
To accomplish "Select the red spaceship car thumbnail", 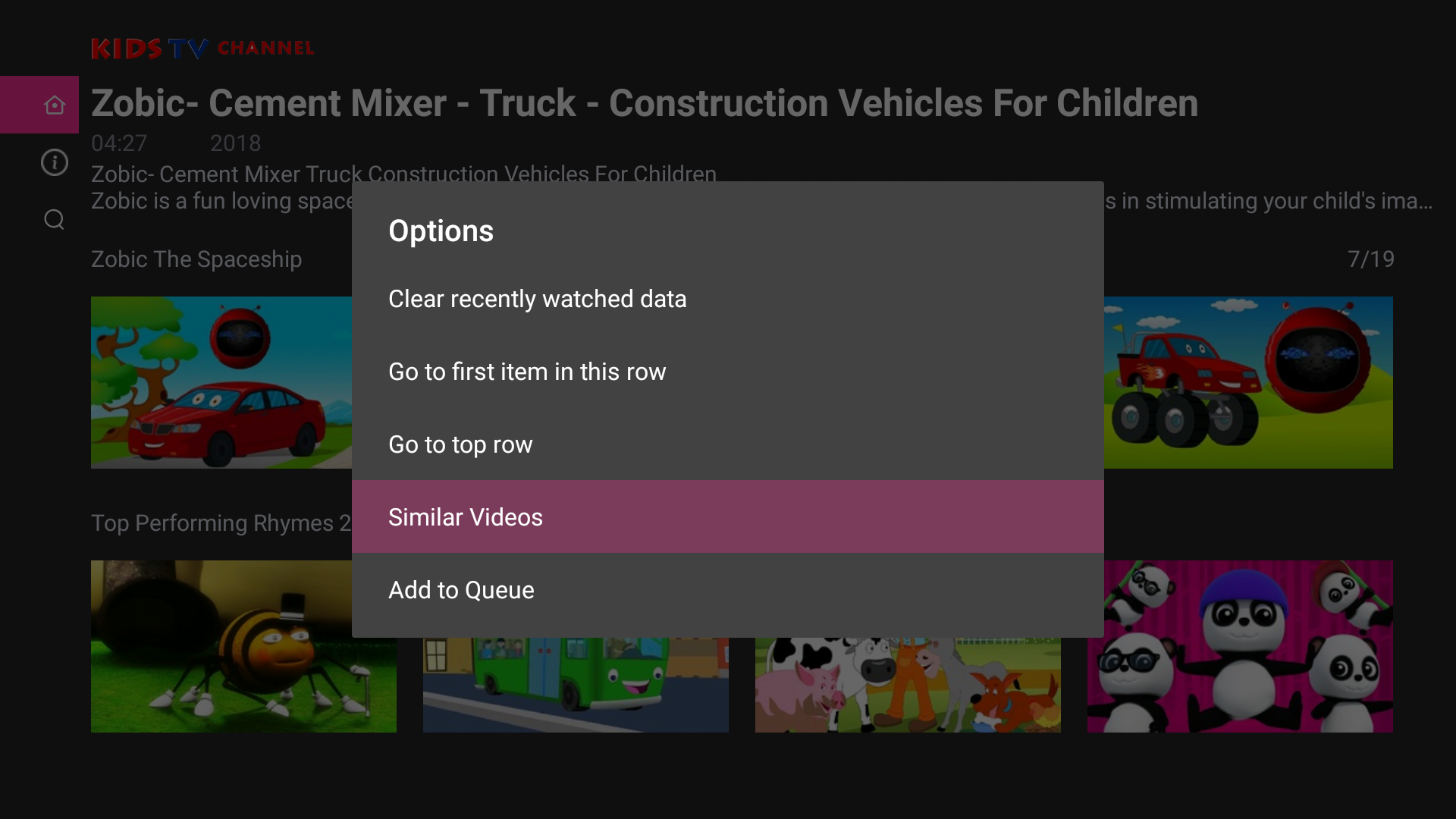I will coord(220,382).
